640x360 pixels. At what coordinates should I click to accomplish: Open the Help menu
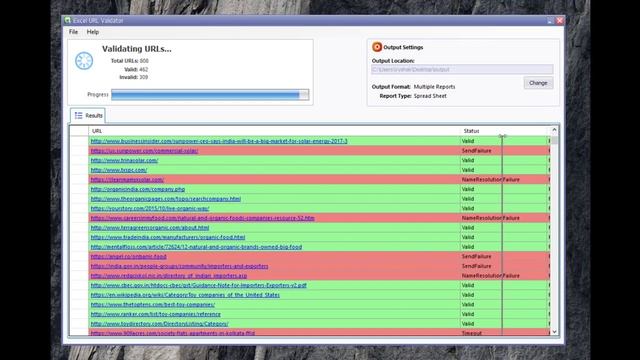point(93,32)
